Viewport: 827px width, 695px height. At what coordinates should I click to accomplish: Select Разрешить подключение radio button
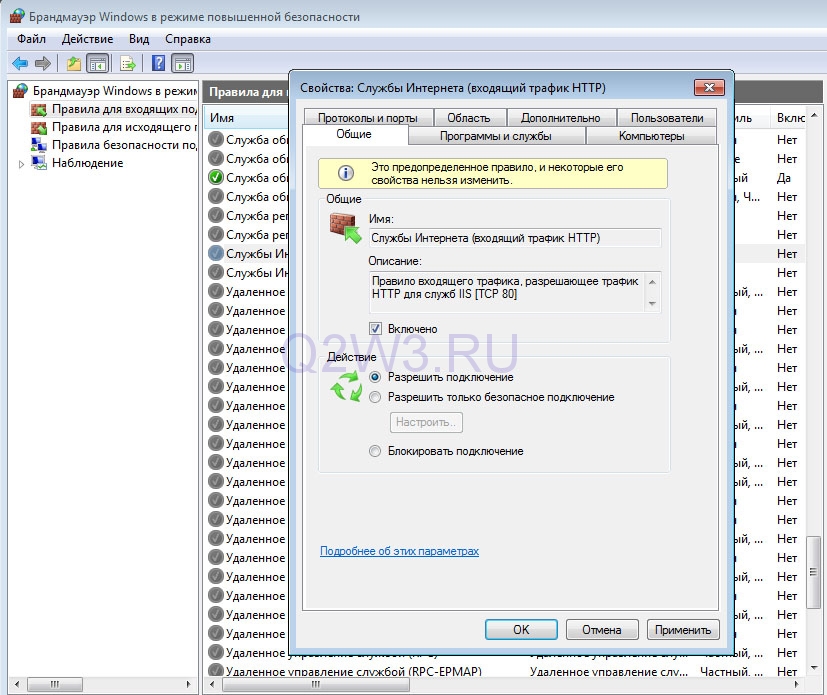pos(375,377)
